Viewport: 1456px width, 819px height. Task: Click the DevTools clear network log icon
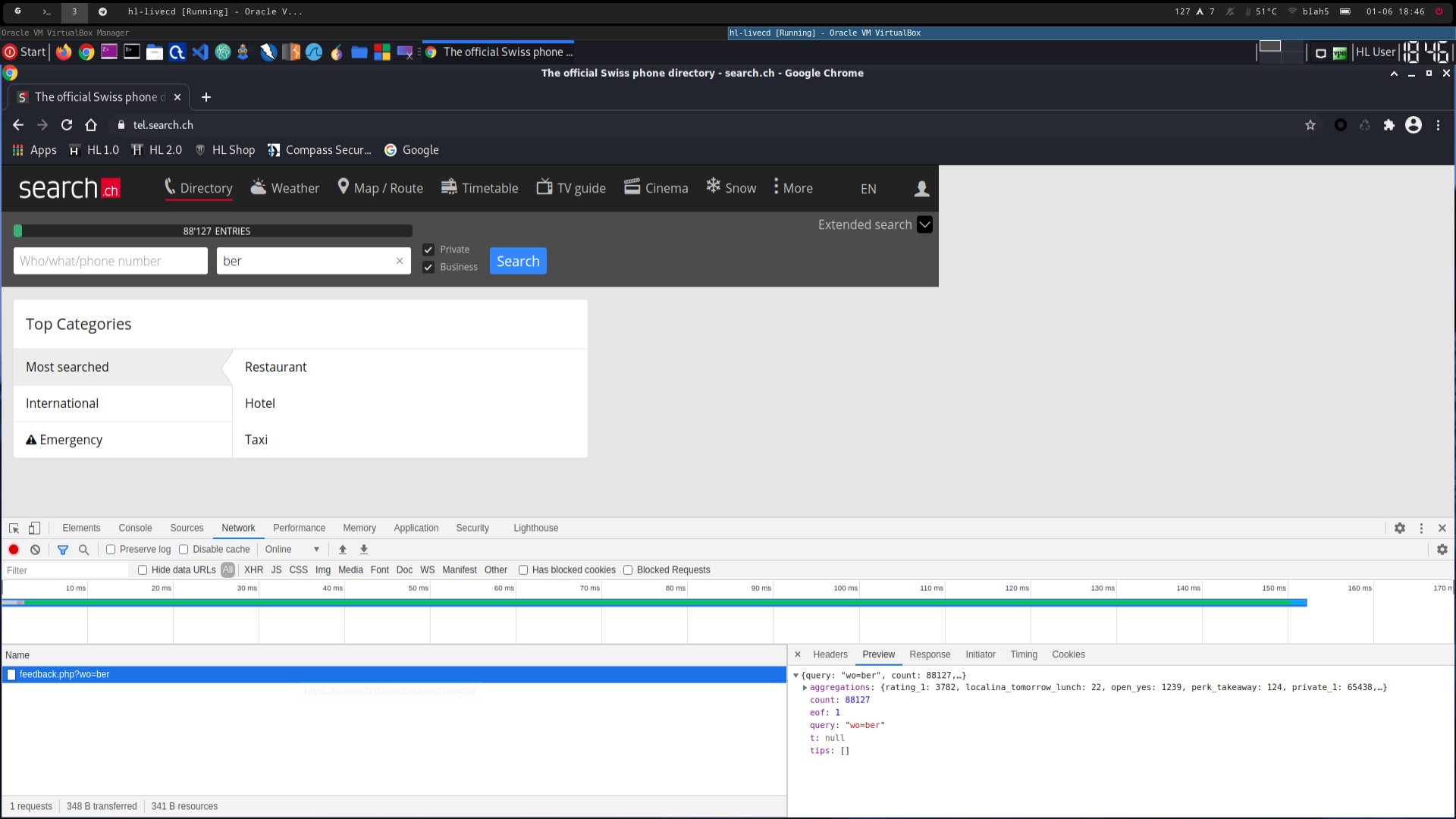click(x=35, y=550)
